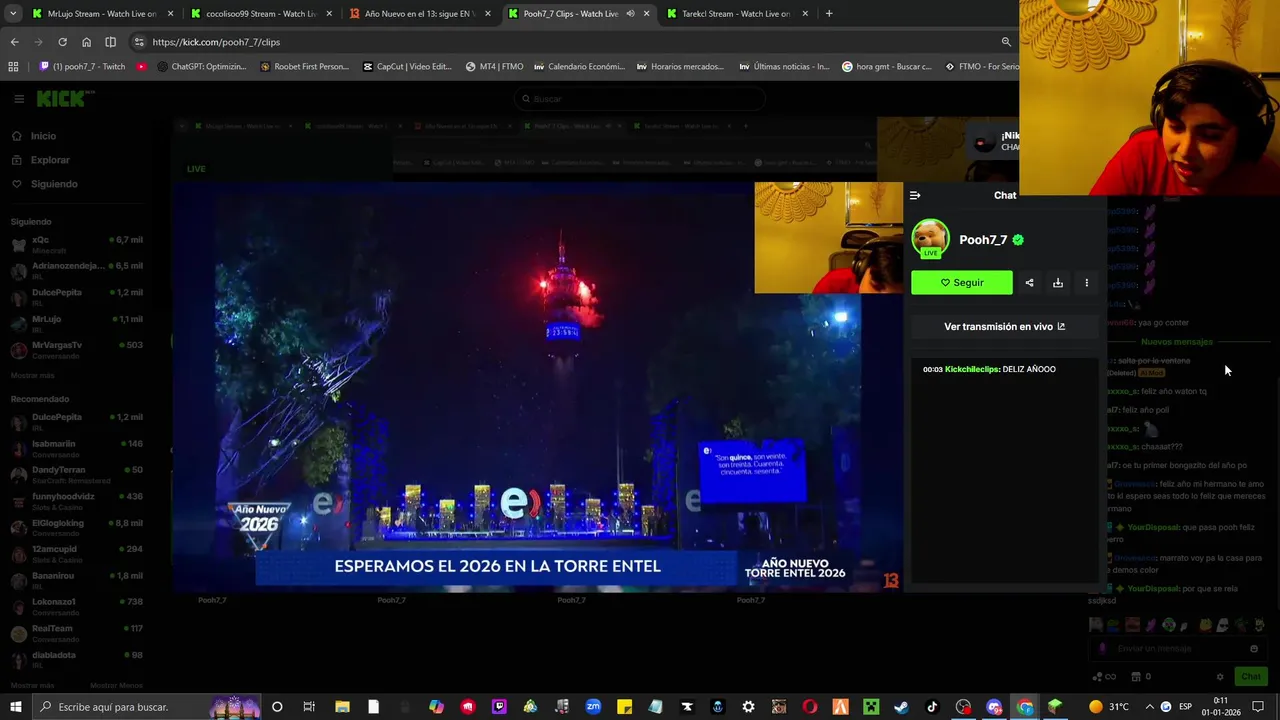Open TikTok from the taskbar
The width and height of the screenshot is (1280, 720).
click(x=932, y=707)
